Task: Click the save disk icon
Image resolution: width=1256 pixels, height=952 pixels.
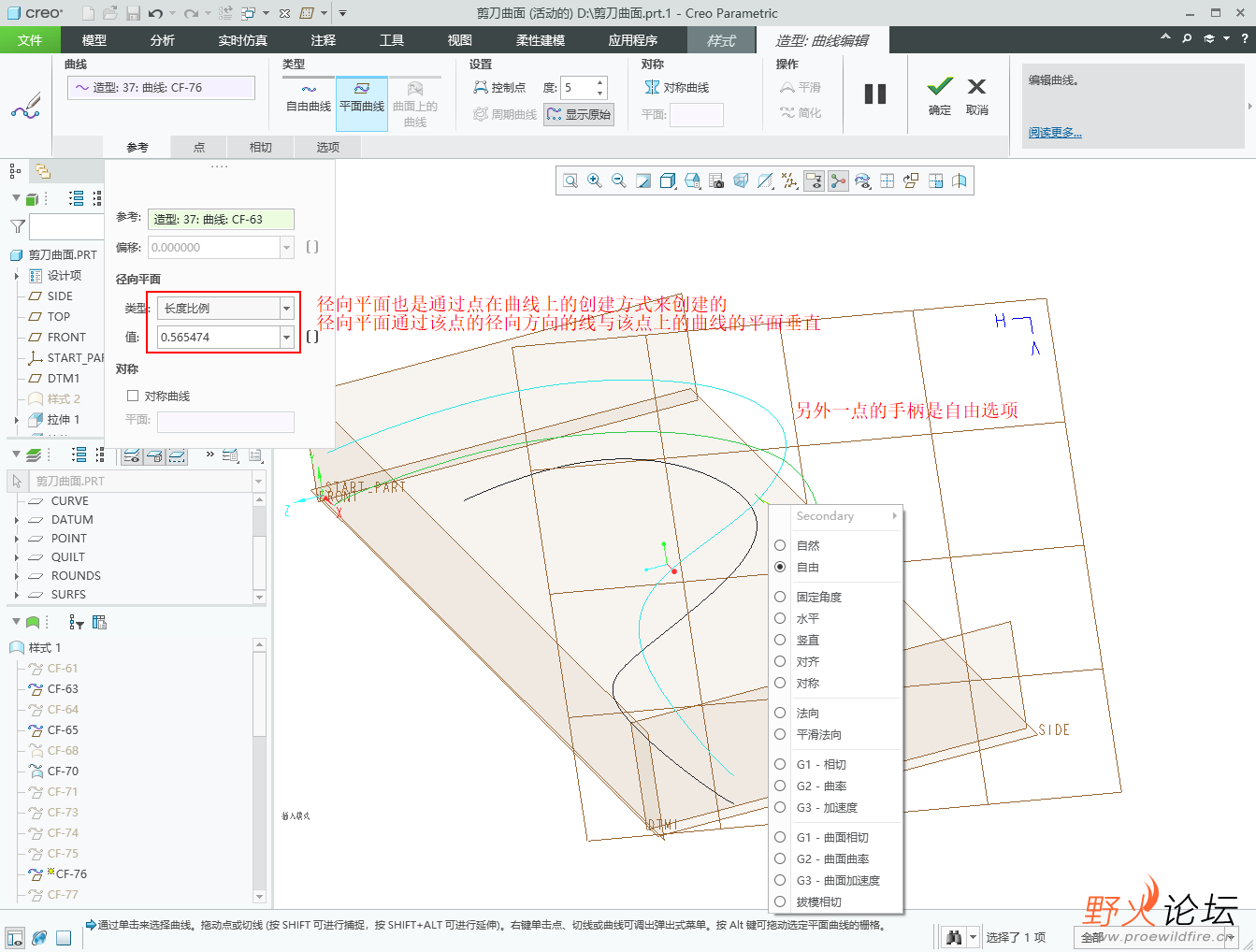Action: point(133,13)
